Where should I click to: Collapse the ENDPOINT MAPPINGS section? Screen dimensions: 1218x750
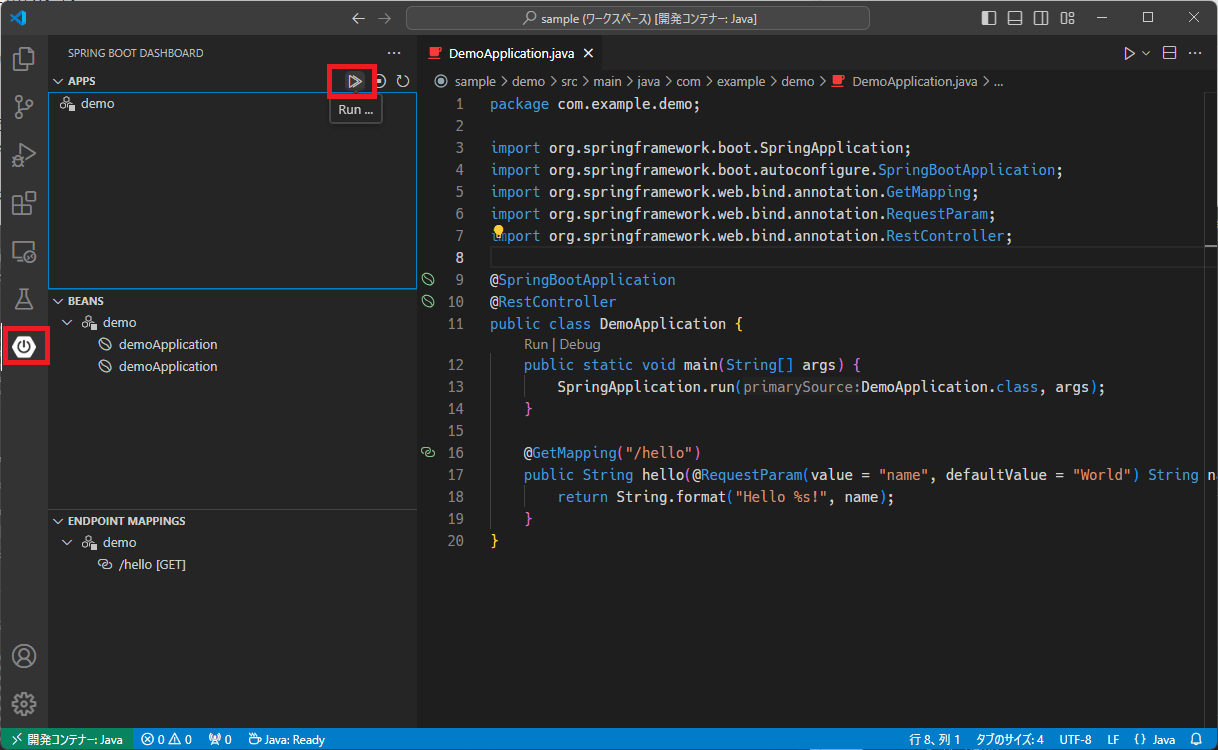pyautogui.click(x=58, y=521)
